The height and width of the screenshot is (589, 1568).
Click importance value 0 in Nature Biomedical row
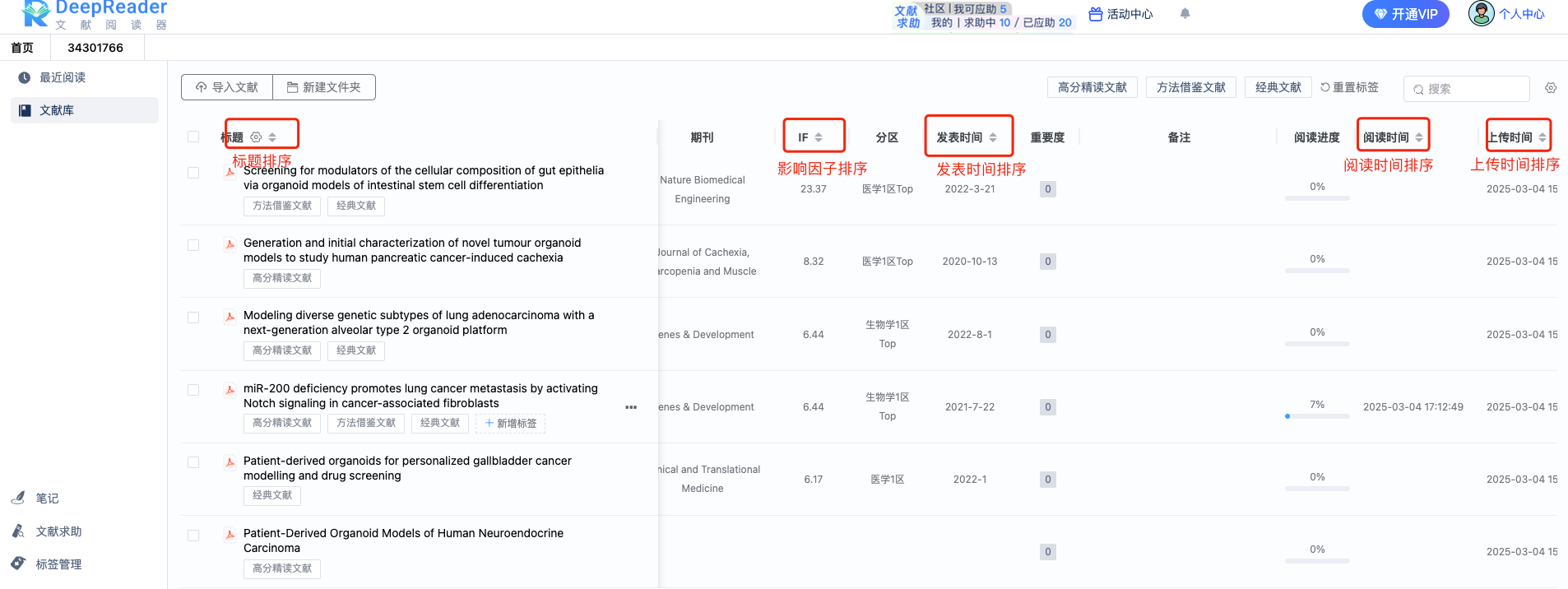1047,189
